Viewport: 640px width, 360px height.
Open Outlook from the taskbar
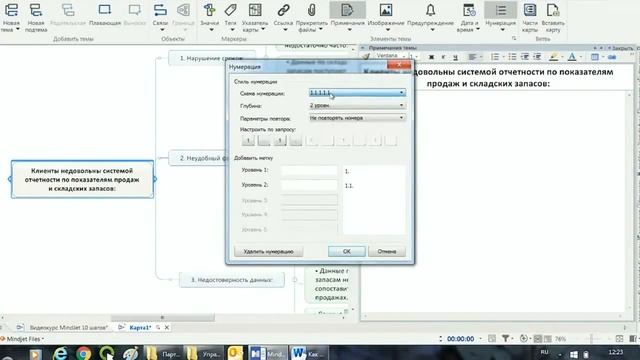coord(235,353)
